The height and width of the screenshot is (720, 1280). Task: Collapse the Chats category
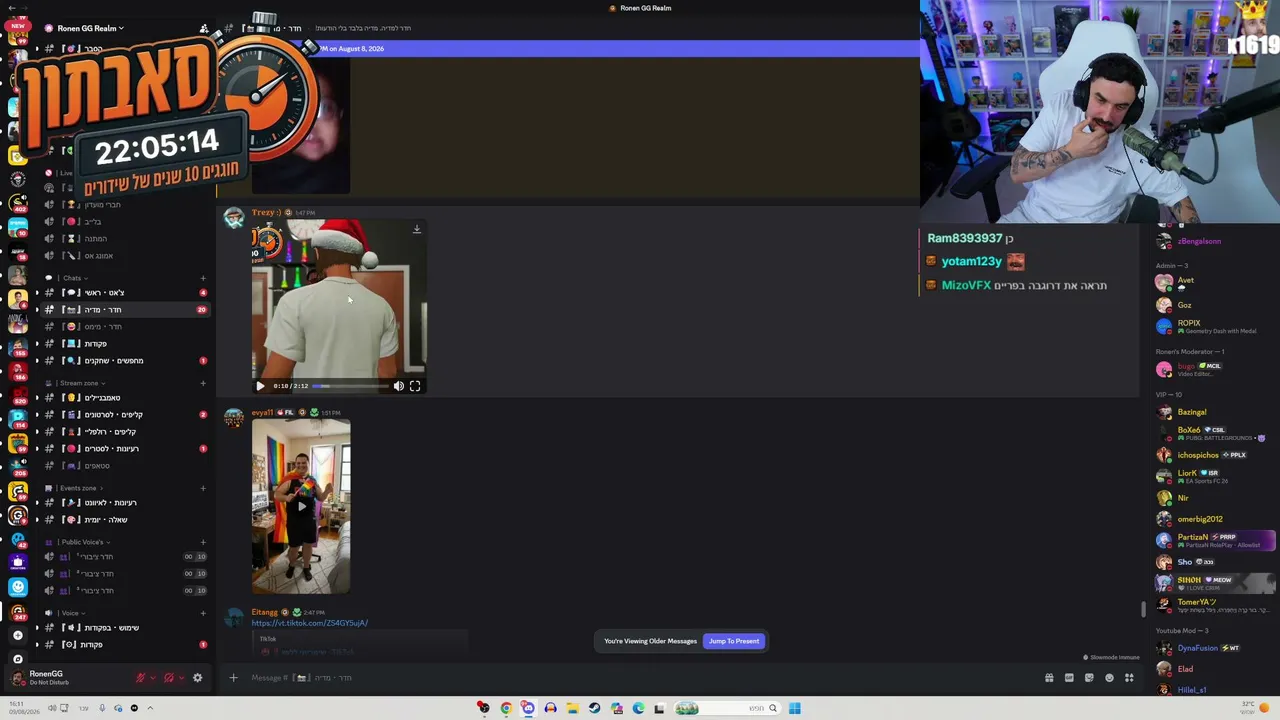pyautogui.click(x=73, y=278)
